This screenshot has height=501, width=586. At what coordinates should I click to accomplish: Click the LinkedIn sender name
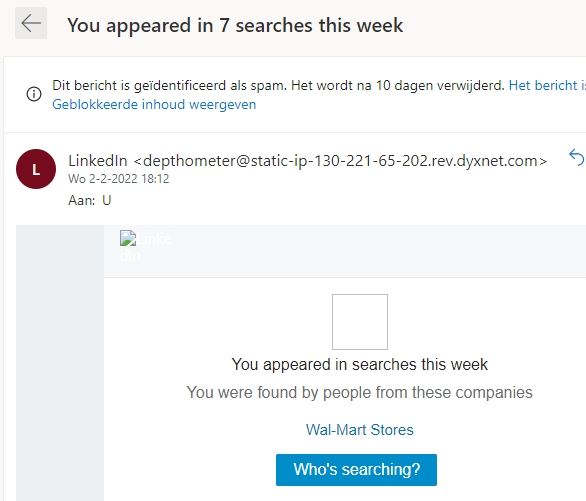point(98,161)
